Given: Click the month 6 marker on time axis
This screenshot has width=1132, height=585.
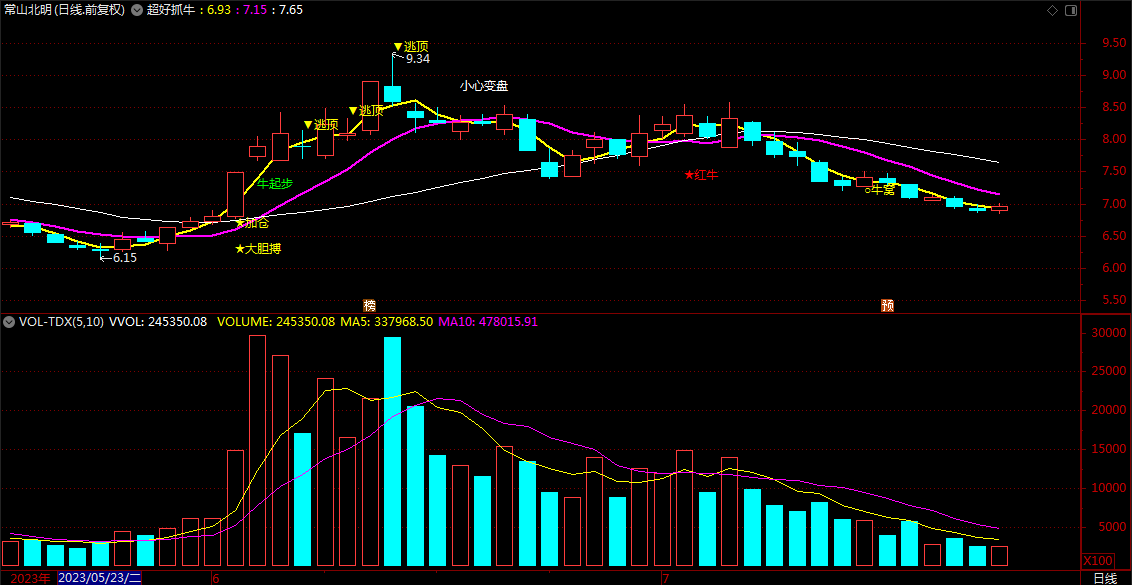Looking at the screenshot, I should point(215,578).
